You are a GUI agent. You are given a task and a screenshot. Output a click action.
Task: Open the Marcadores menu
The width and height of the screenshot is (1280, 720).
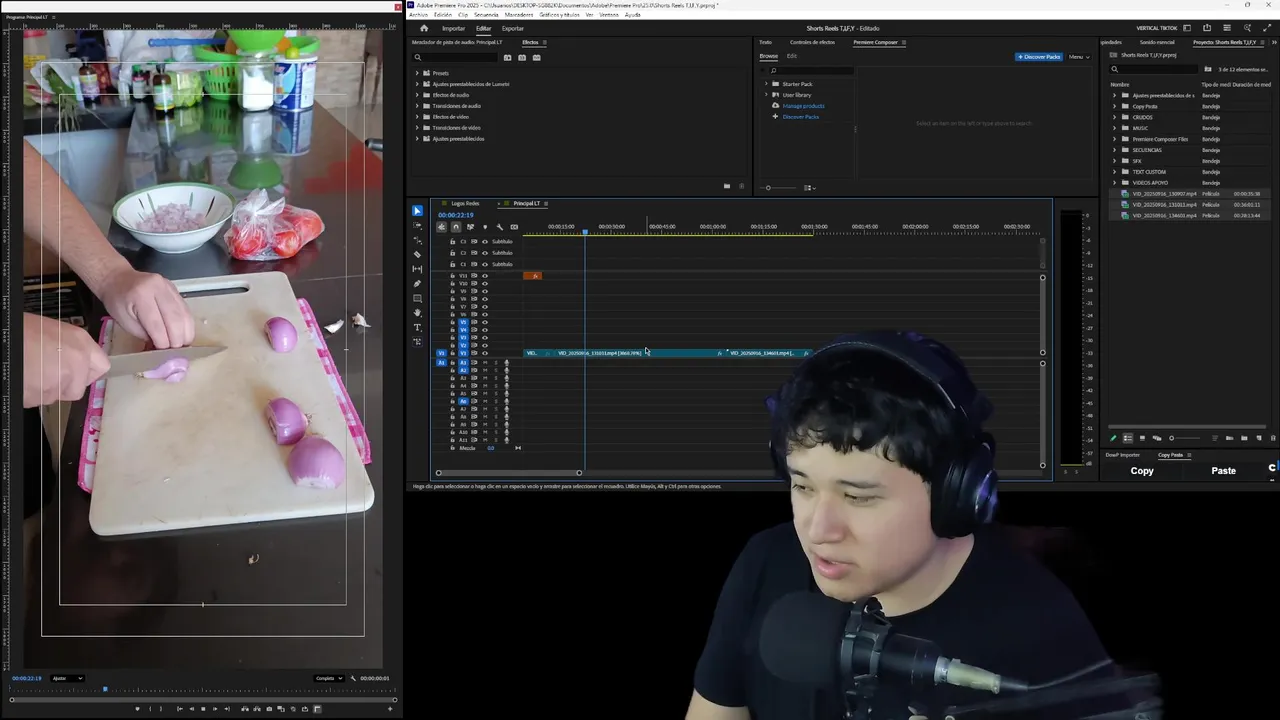pos(519,14)
